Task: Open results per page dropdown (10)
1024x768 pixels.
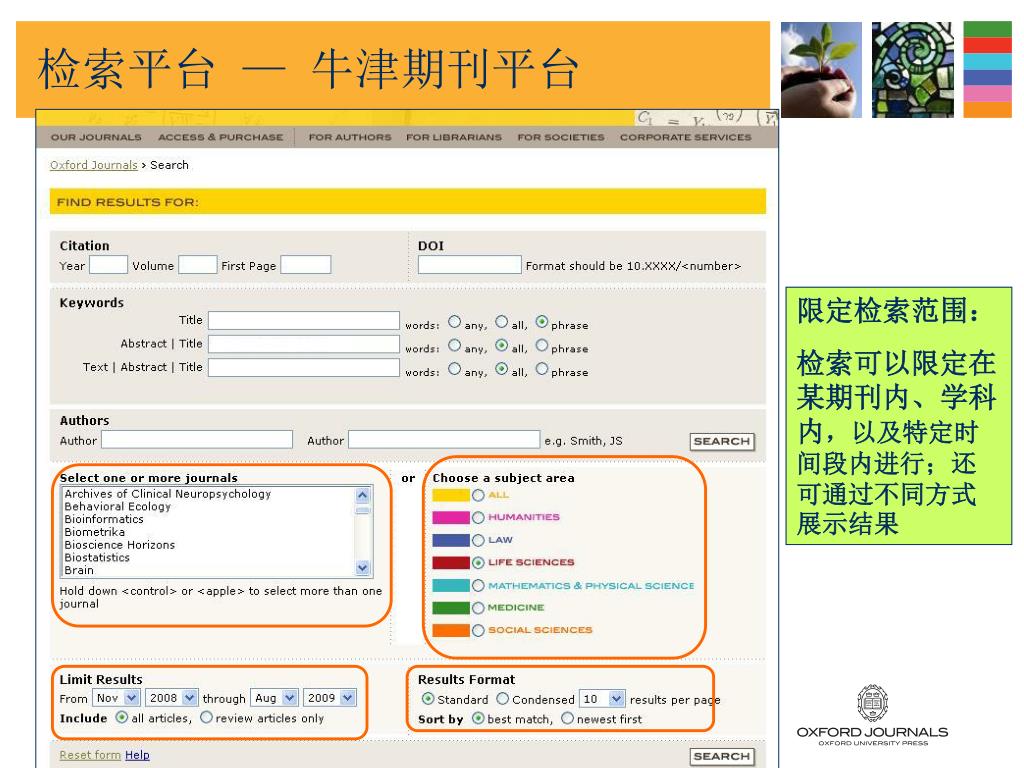Action: [602, 699]
